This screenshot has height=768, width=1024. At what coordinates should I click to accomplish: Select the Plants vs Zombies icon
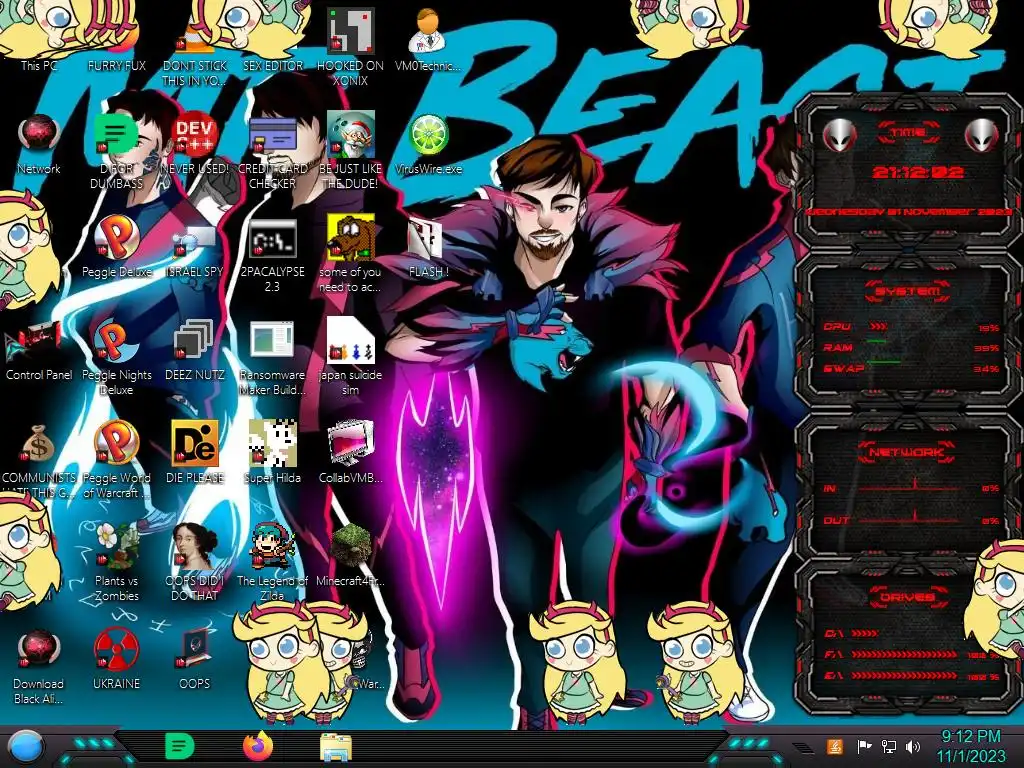pos(116,563)
